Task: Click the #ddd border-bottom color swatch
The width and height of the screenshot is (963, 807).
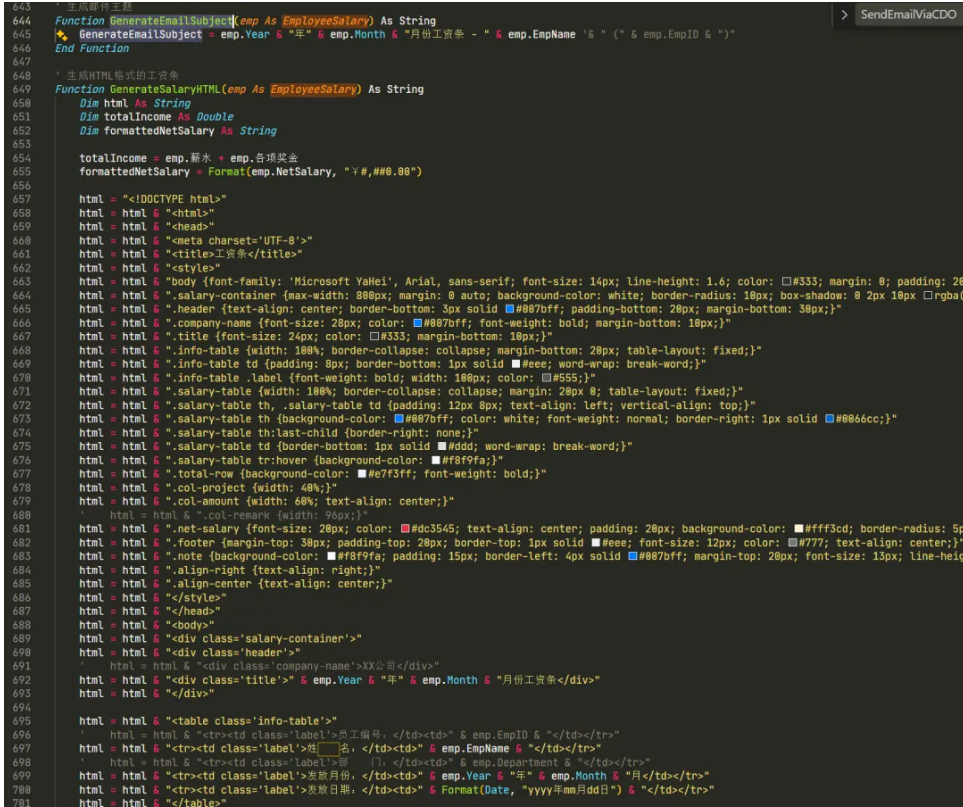Action: tap(442, 446)
